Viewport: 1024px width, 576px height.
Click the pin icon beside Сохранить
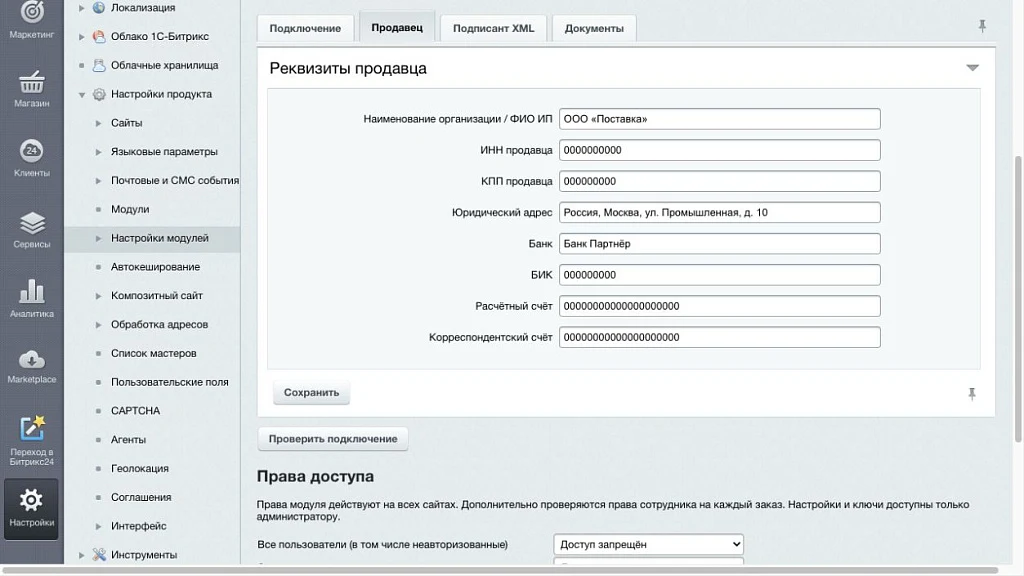(972, 394)
